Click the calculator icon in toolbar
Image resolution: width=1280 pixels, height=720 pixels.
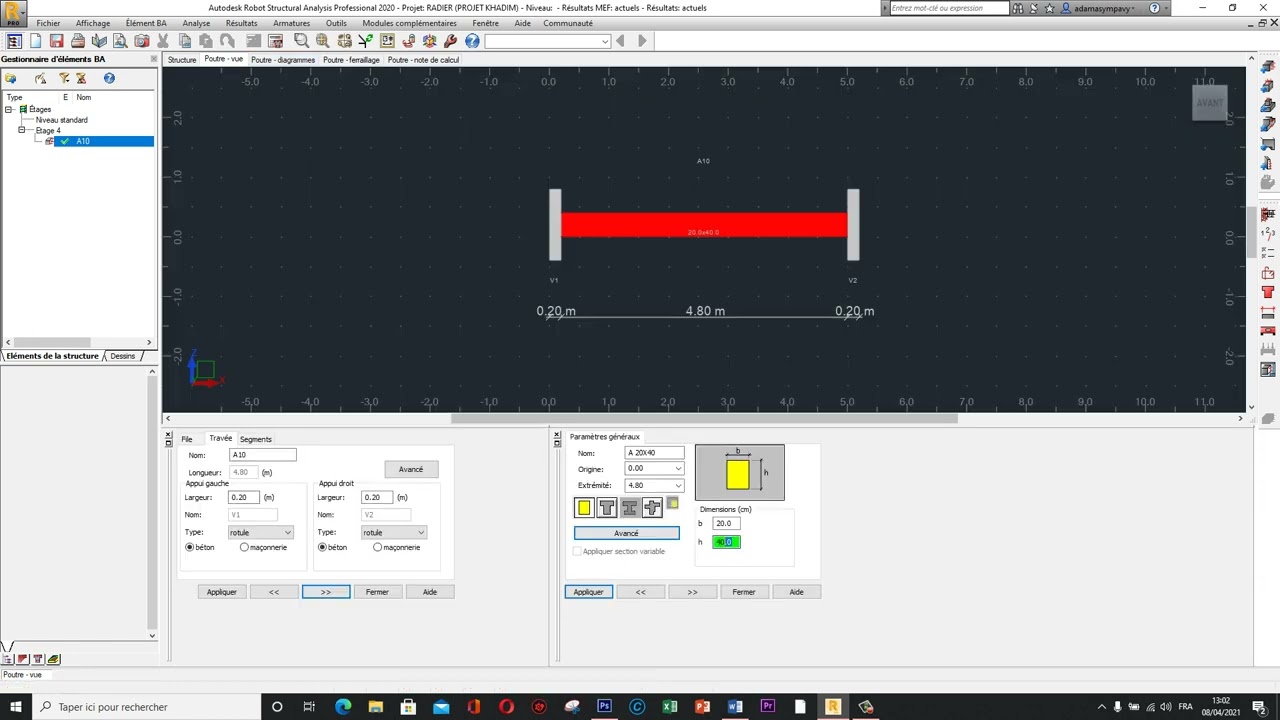point(275,41)
